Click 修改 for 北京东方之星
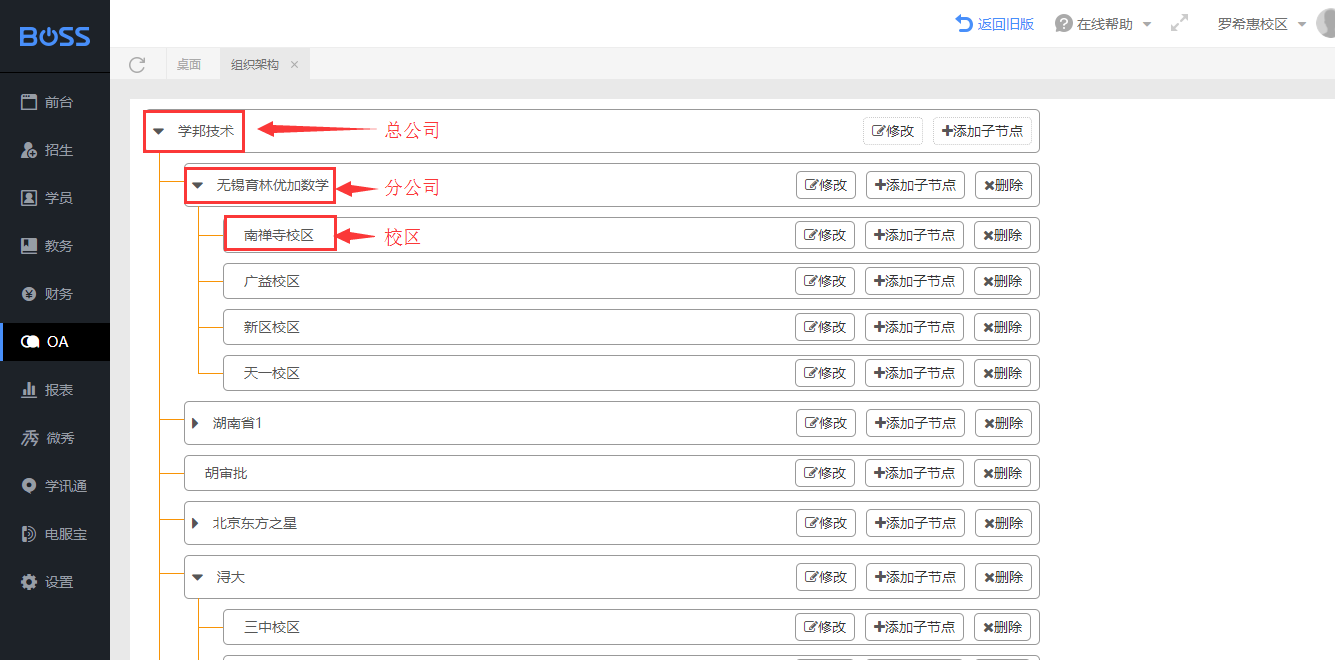The width and height of the screenshot is (1335, 660). pos(826,523)
